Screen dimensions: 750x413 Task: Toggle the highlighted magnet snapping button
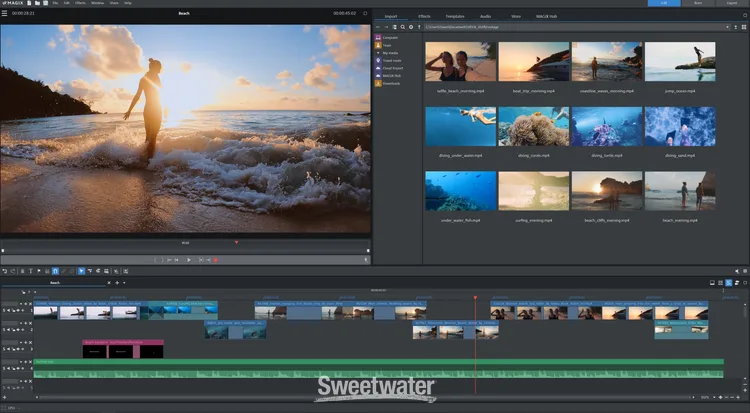click(55, 271)
